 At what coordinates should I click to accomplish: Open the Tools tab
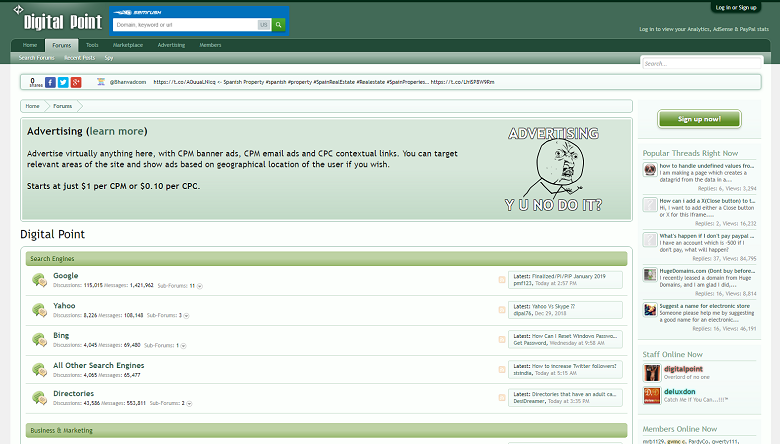tap(92, 45)
